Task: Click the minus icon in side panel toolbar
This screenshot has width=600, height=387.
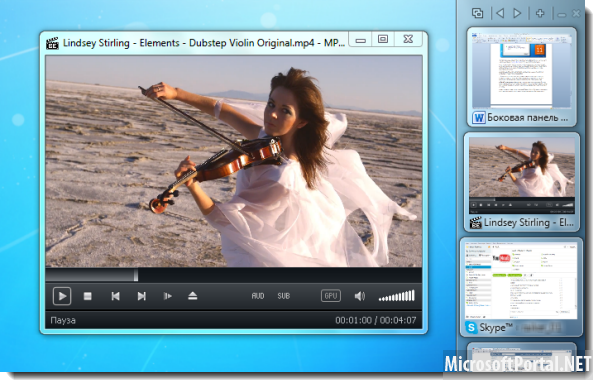Action: click(x=561, y=15)
